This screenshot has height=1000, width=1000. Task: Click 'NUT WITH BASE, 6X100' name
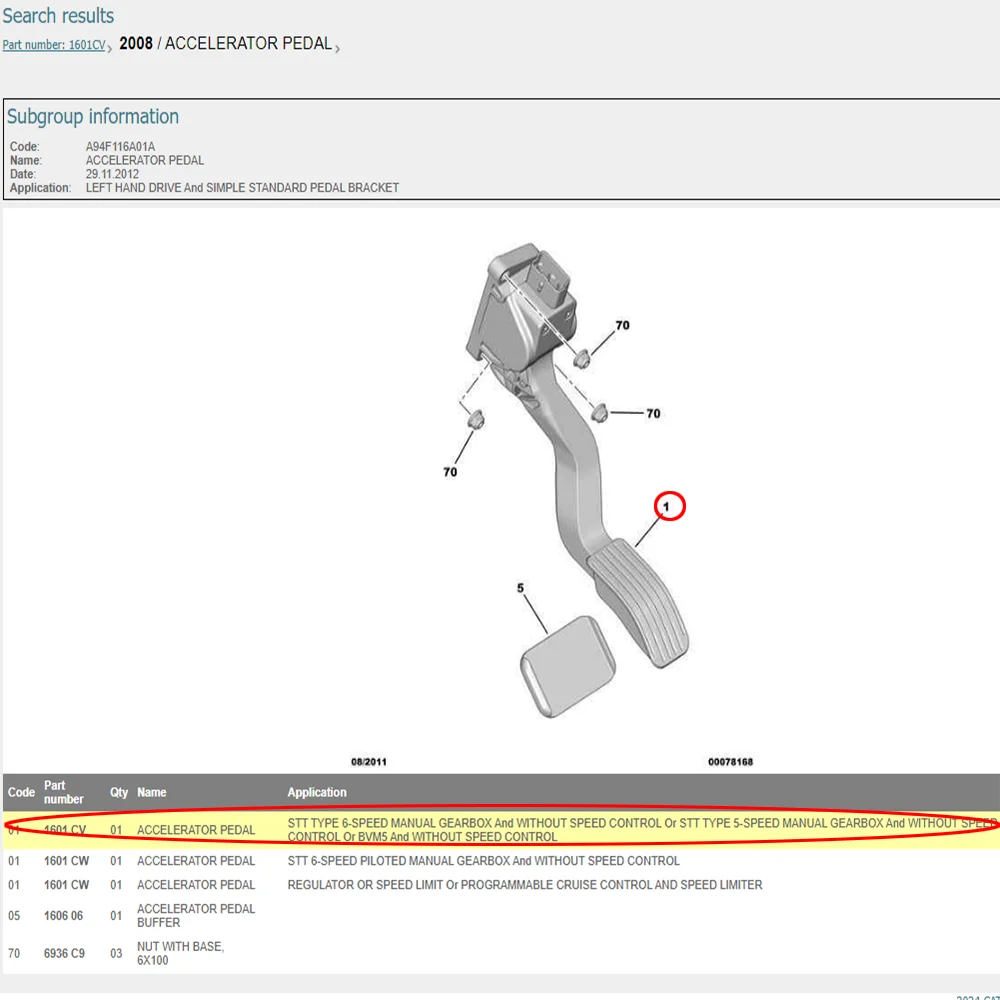pos(180,953)
